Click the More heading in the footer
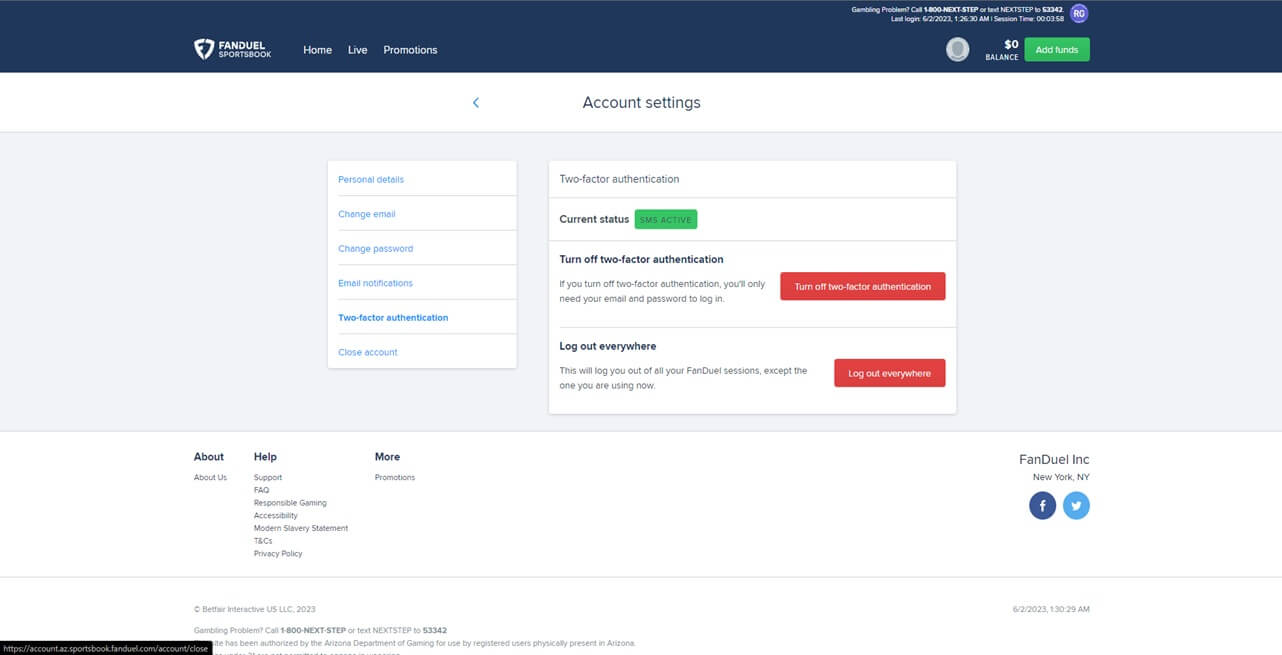Screen dimensions: 1282x655 387,457
